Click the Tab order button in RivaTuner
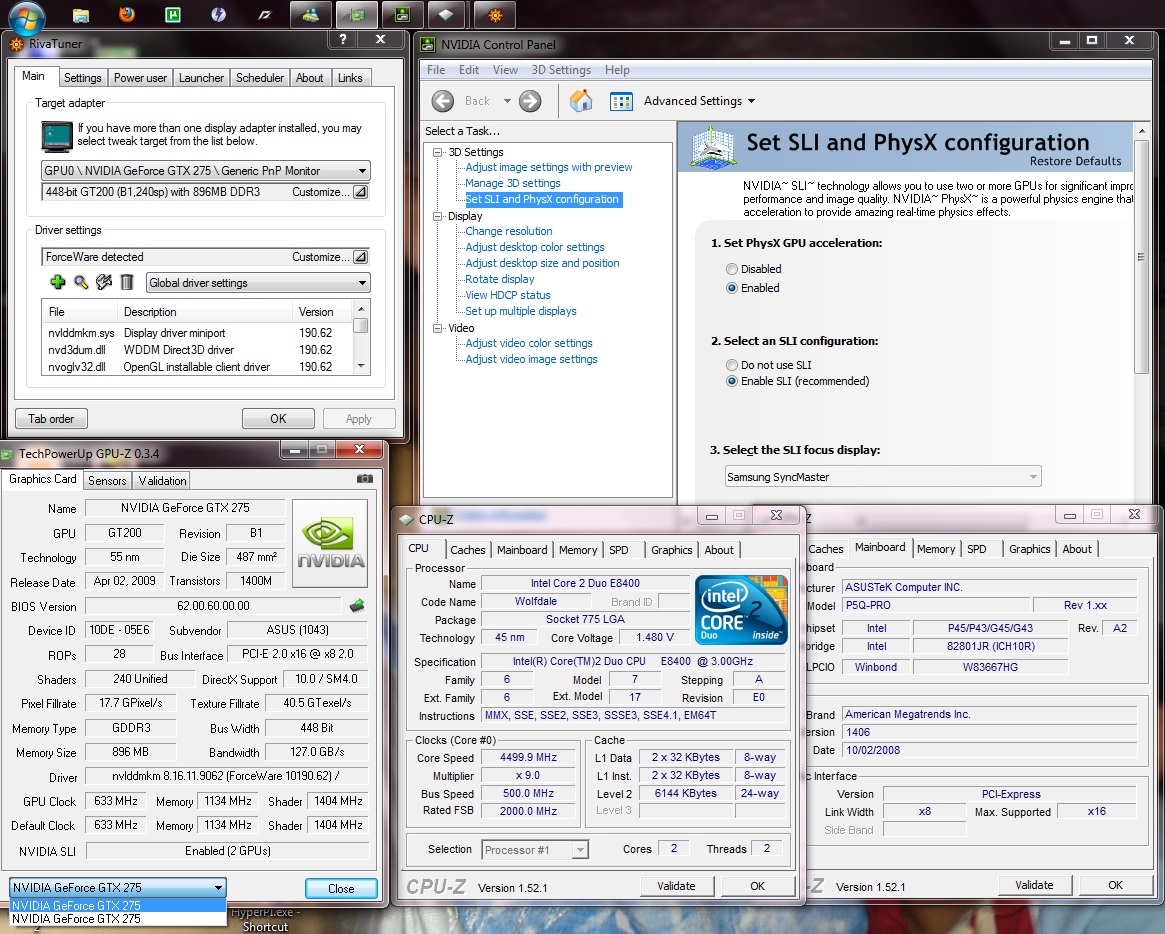1165x934 pixels. 51,419
